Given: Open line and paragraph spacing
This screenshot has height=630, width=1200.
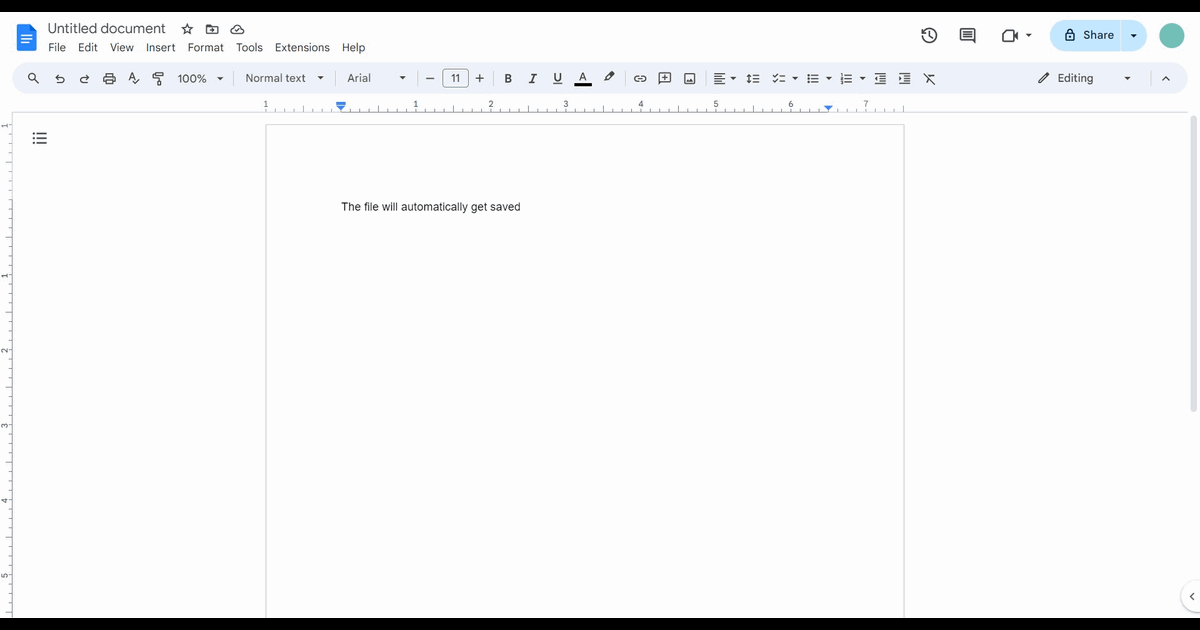Looking at the screenshot, I should 753,78.
